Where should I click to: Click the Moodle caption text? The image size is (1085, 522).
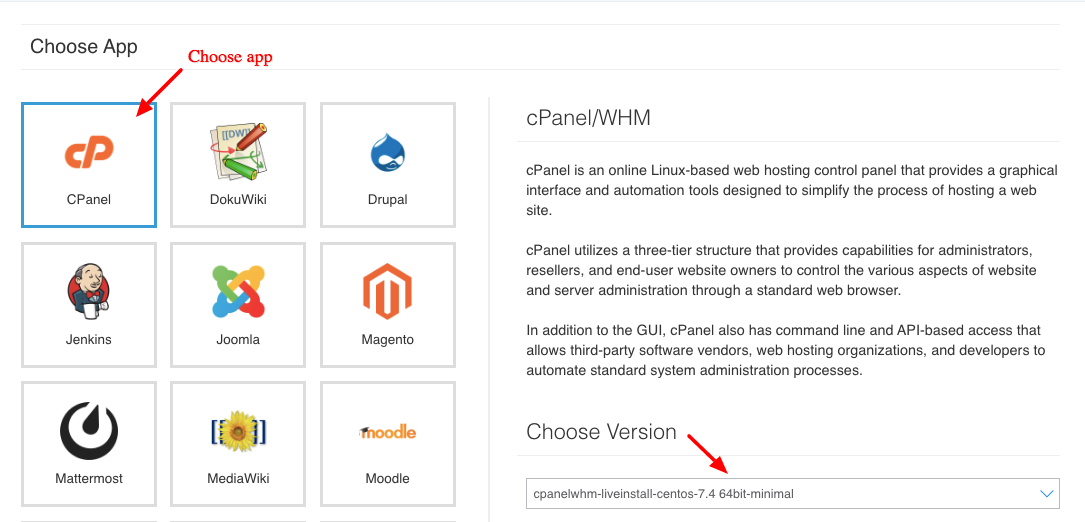[387, 478]
